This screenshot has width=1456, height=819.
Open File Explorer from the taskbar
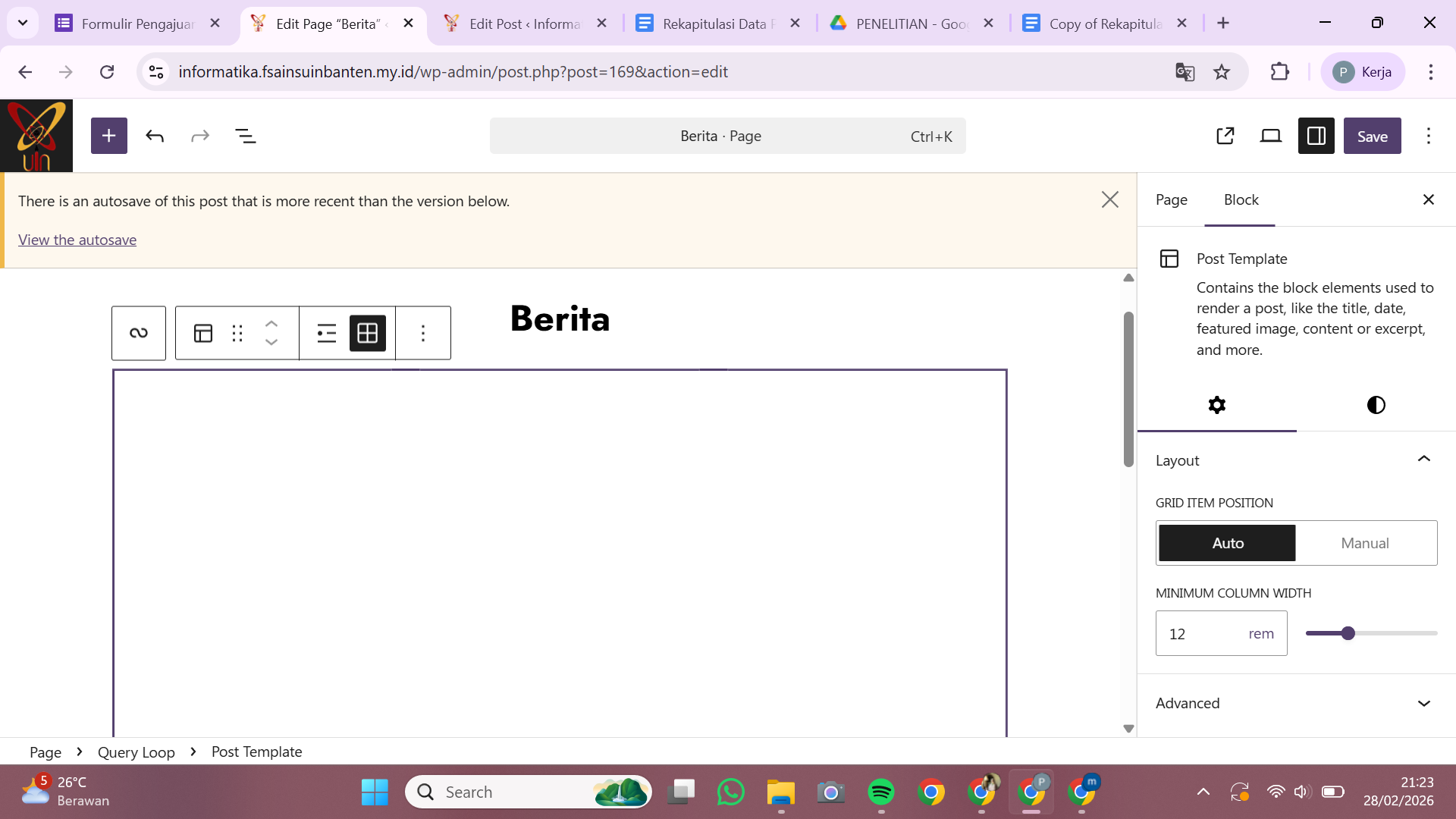[x=781, y=792]
